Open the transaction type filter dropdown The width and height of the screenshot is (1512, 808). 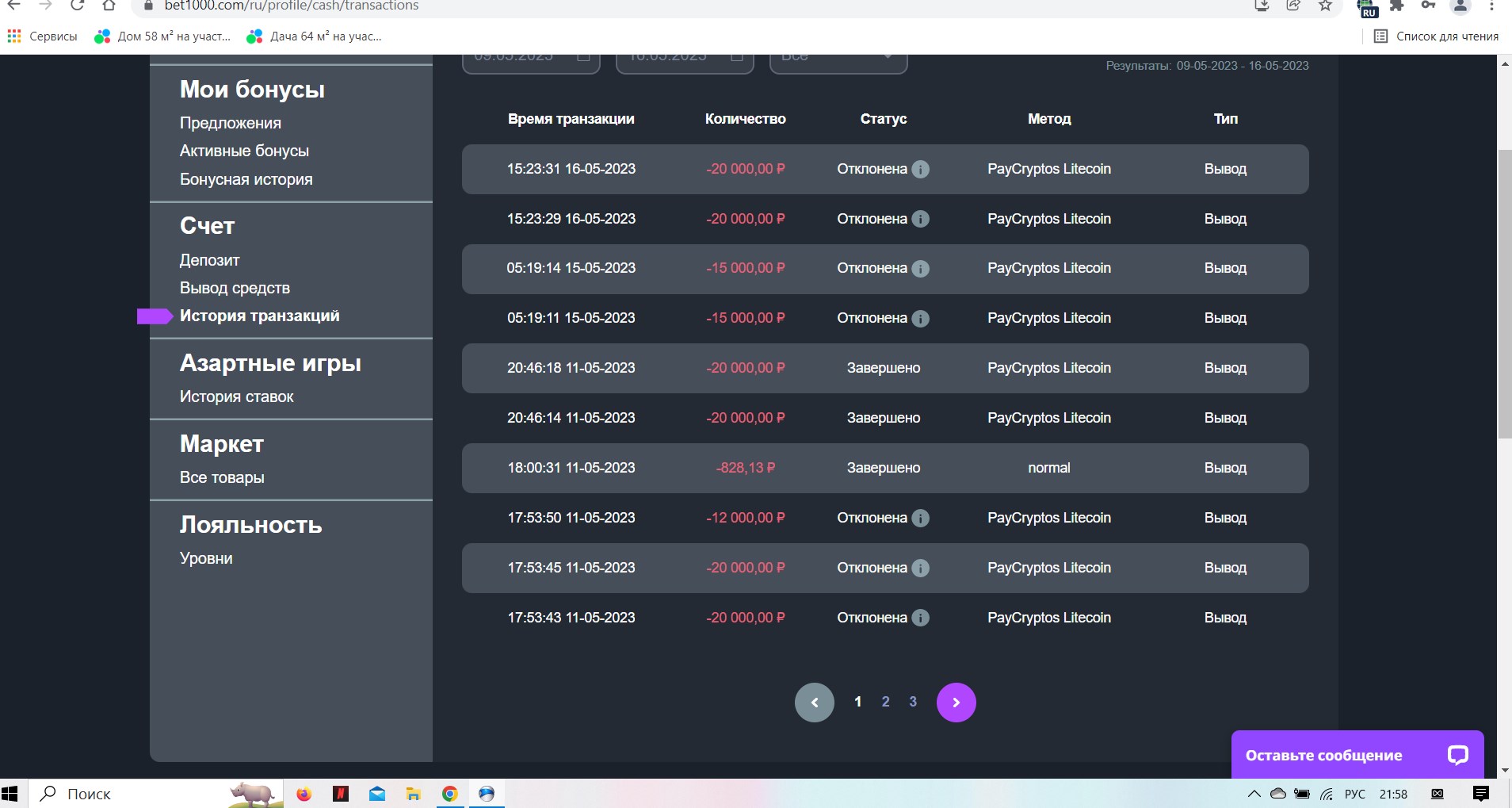[x=838, y=59]
